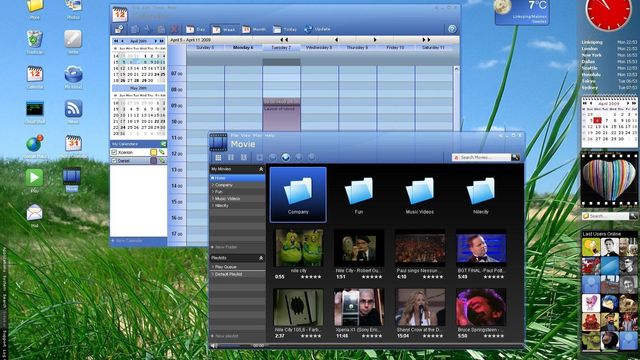Screen dimensions: 640x360
Task: Switch Calendar to Month view
Action: pos(254,29)
